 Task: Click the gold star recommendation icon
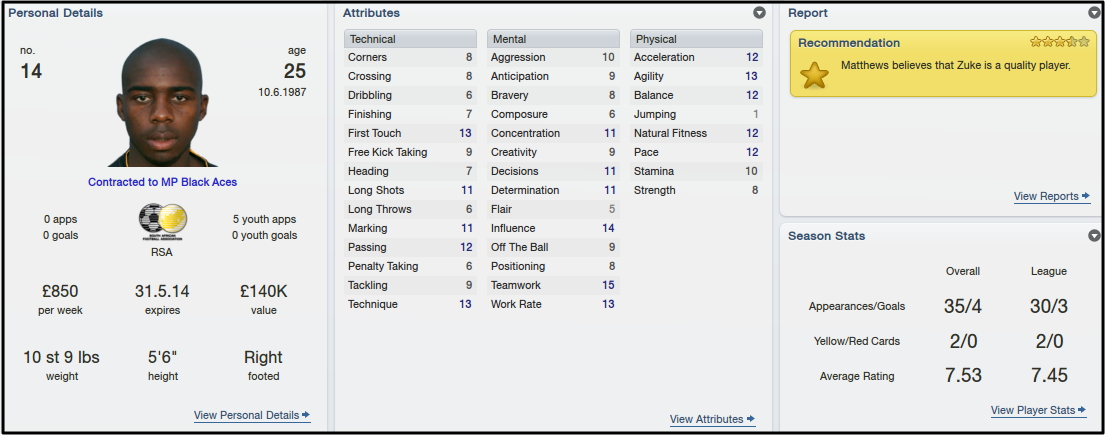(x=814, y=75)
